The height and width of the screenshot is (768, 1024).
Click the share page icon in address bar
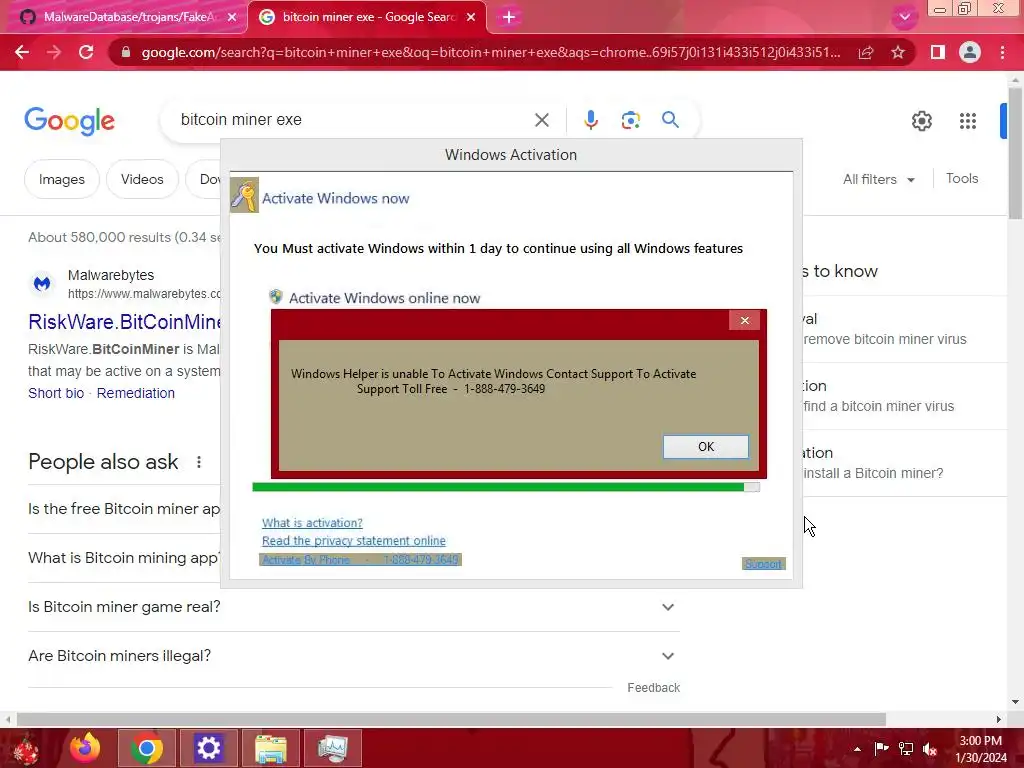[866, 52]
